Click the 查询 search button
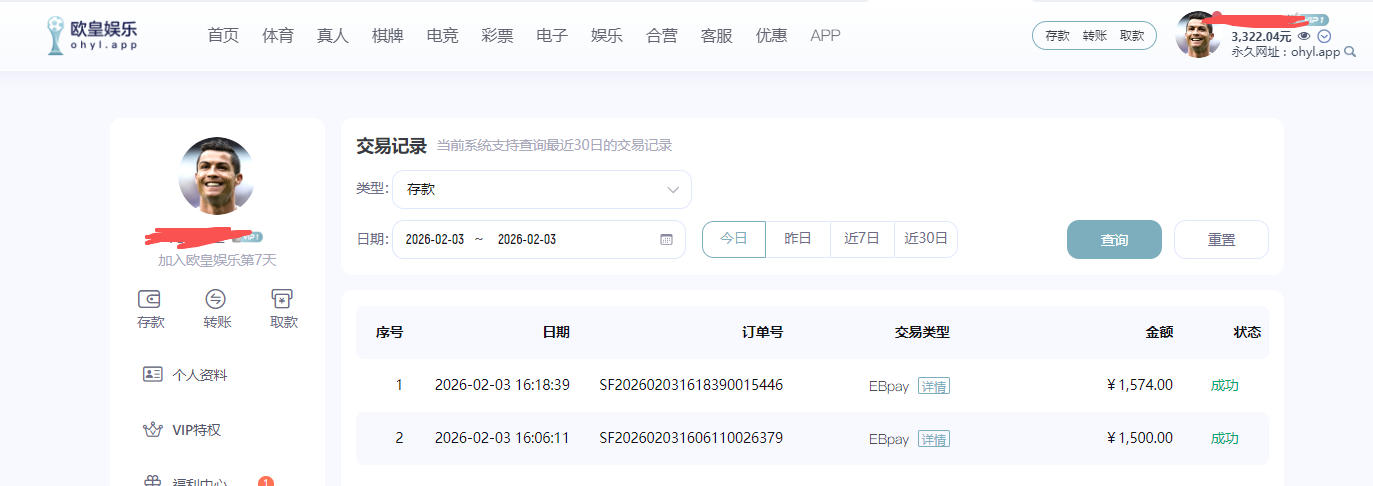This screenshot has width=1373, height=486. pyautogui.click(x=1114, y=240)
